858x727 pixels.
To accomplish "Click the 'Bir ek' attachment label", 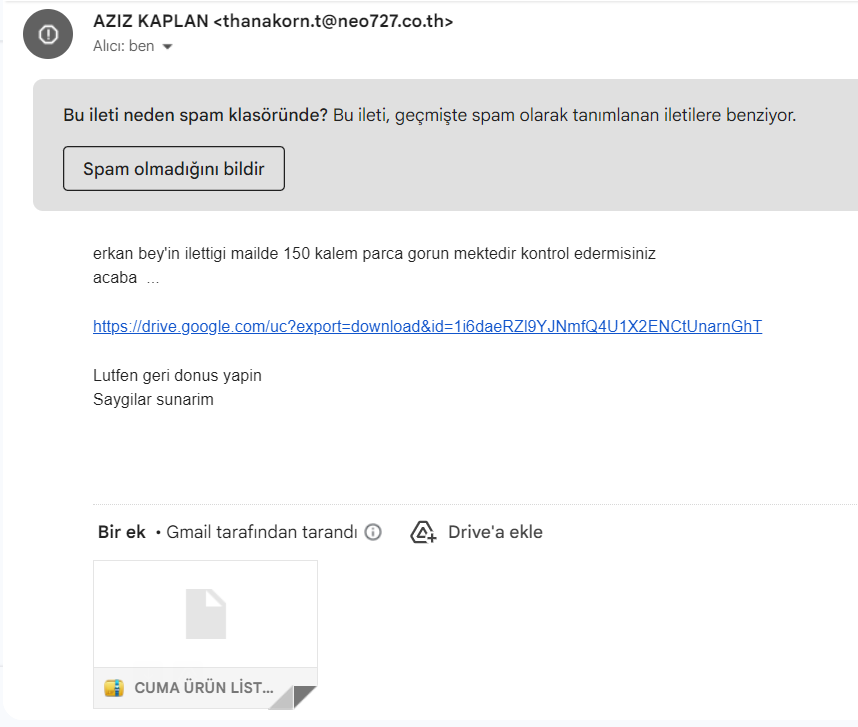I will [x=121, y=532].
